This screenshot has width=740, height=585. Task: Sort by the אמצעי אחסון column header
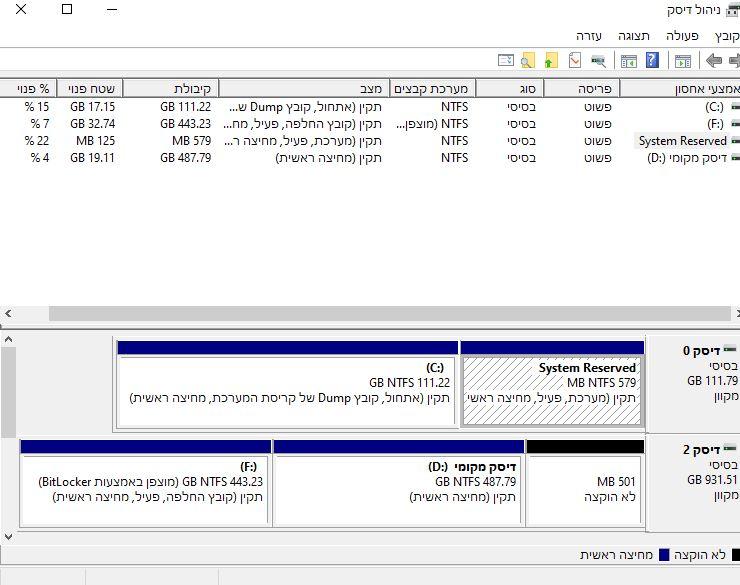point(680,88)
